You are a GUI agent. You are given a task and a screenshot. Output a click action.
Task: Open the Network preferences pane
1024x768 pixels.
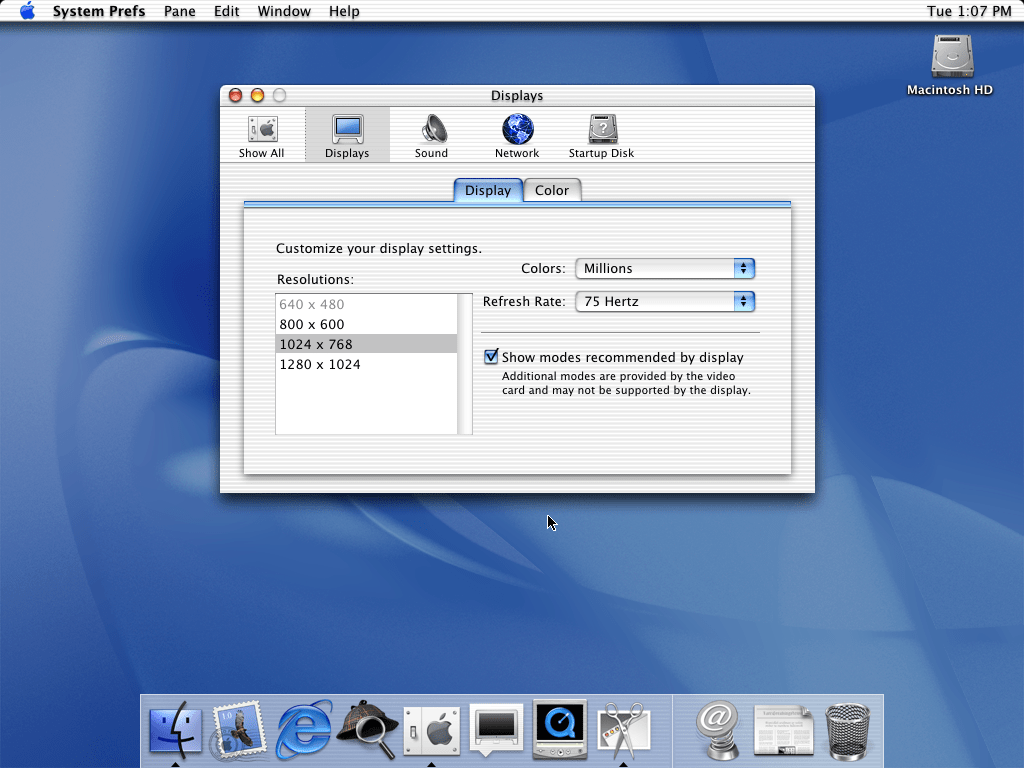[517, 136]
